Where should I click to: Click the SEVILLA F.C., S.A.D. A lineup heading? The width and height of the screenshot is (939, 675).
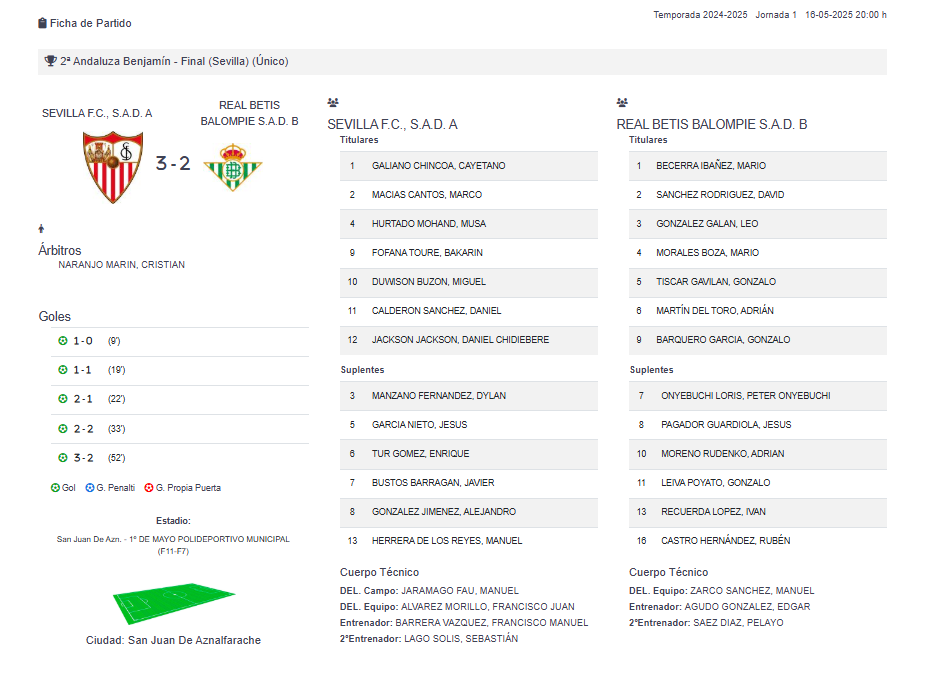pos(392,125)
